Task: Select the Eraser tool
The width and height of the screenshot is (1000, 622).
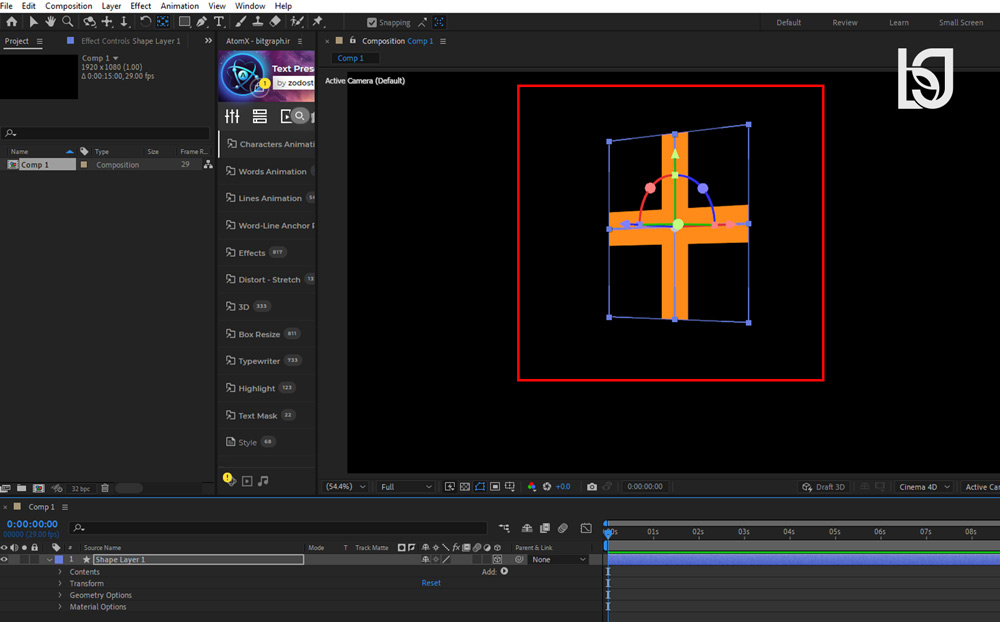Action: click(275, 22)
